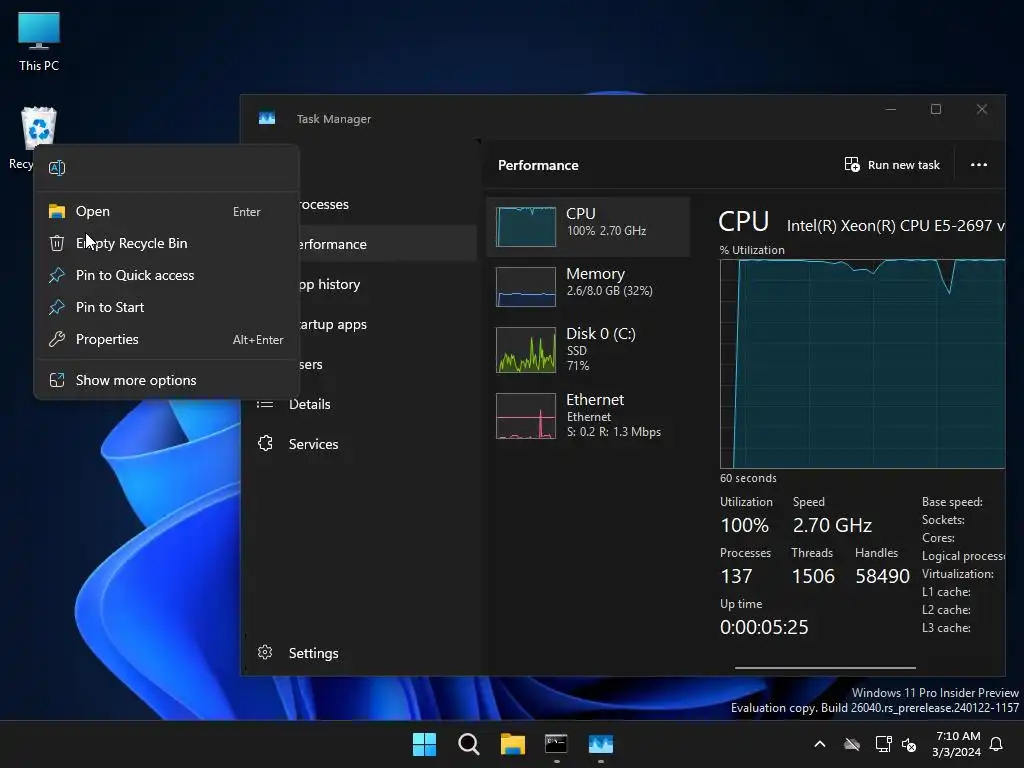This screenshot has height=768, width=1024.
Task: Select Pin to Start option
Action: (x=167, y=307)
